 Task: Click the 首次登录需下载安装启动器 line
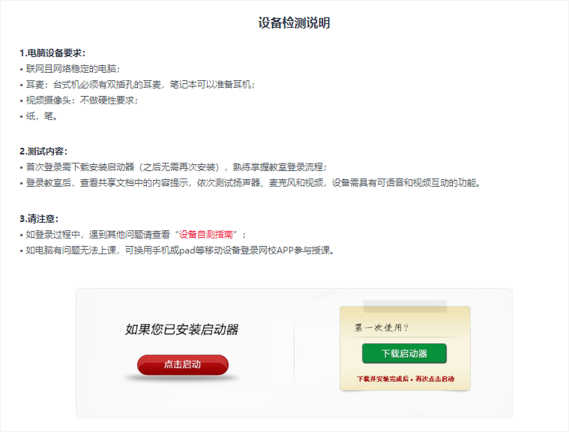click(x=173, y=167)
